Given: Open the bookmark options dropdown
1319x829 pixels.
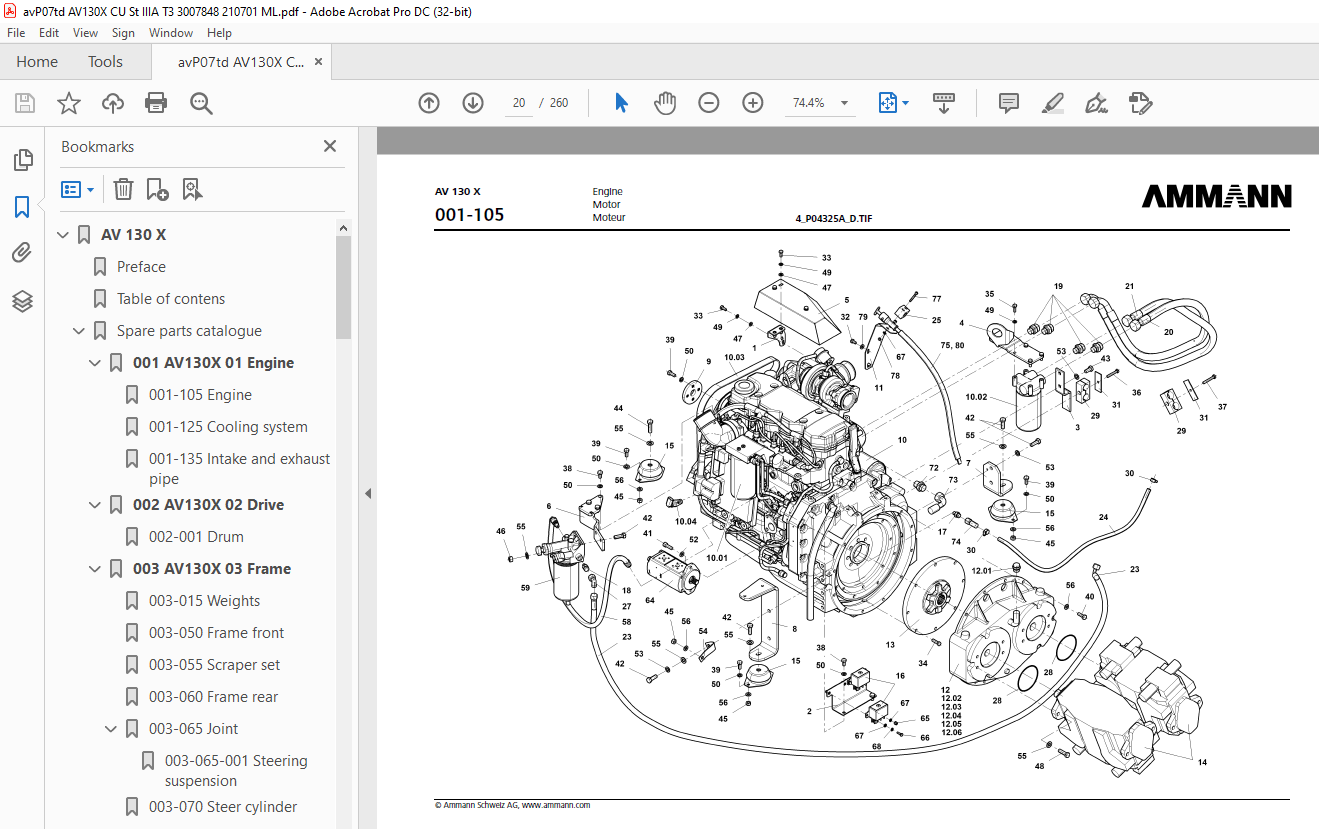Looking at the screenshot, I should coord(78,189).
